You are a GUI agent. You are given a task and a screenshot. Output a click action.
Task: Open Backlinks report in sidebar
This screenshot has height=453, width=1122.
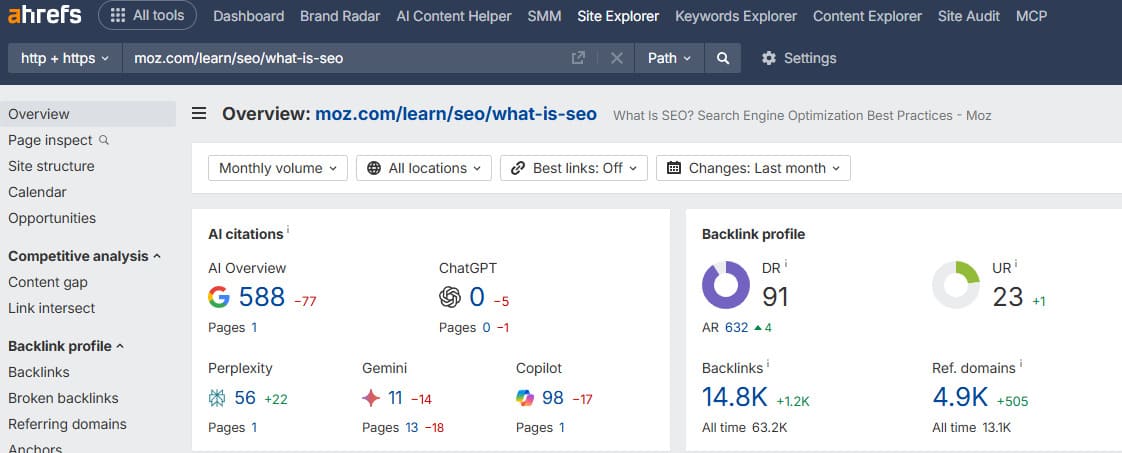39,372
